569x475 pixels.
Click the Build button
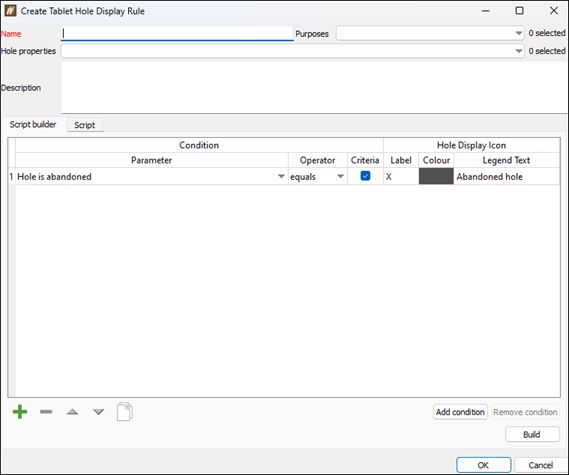[x=532, y=434]
